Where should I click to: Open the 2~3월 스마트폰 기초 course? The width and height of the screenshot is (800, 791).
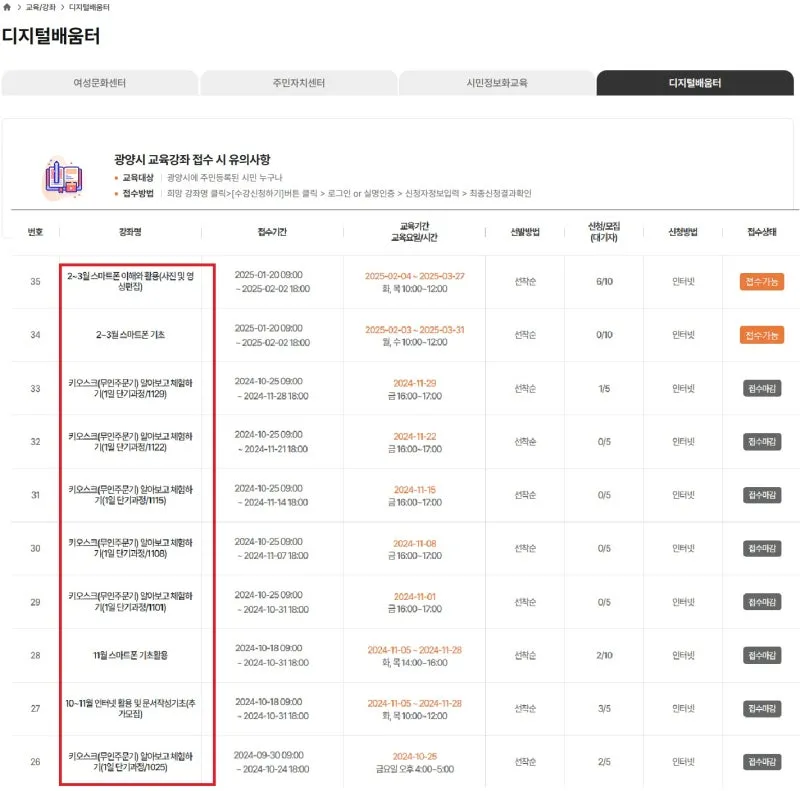[130, 335]
